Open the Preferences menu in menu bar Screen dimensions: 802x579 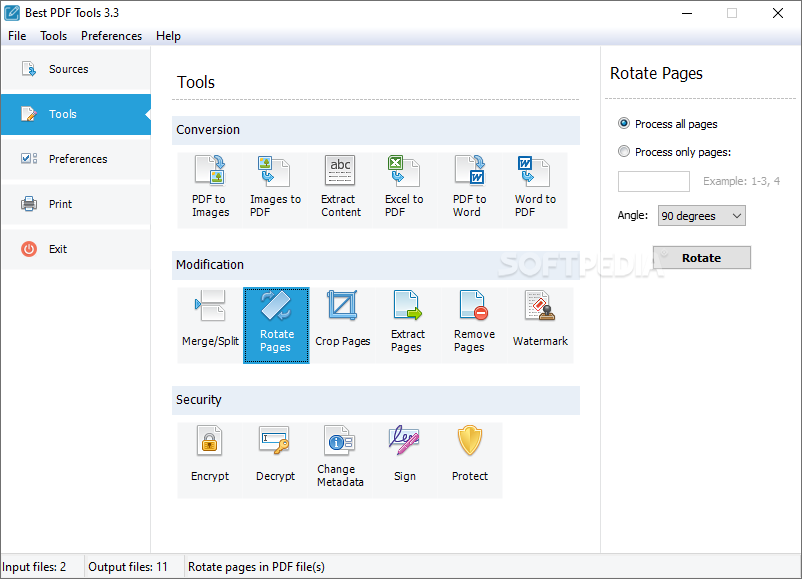tap(112, 36)
